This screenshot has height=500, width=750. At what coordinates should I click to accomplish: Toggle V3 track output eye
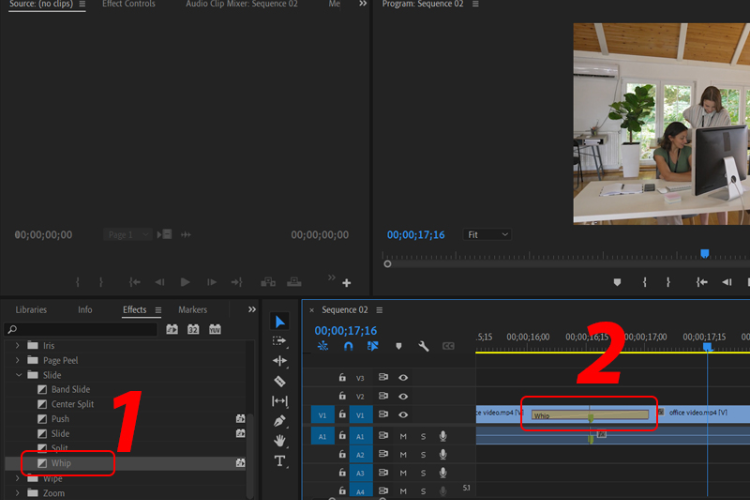click(403, 378)
